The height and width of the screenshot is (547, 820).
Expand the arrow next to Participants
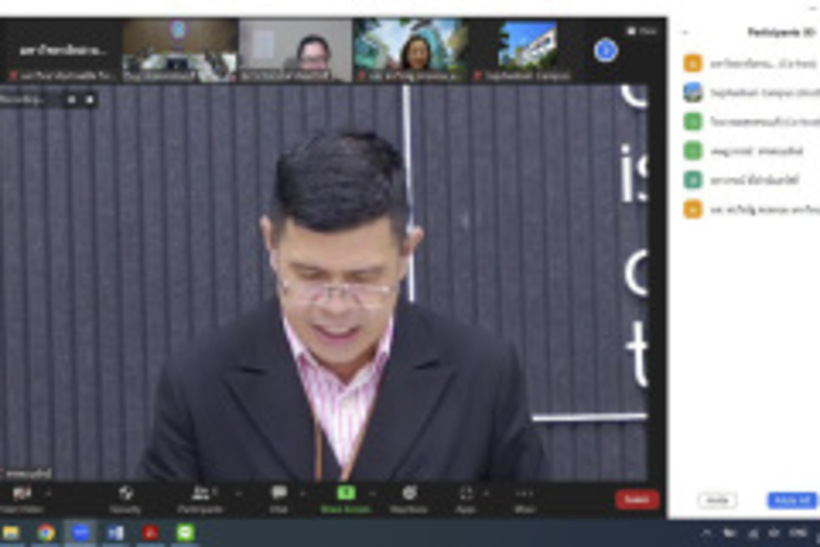238,493
